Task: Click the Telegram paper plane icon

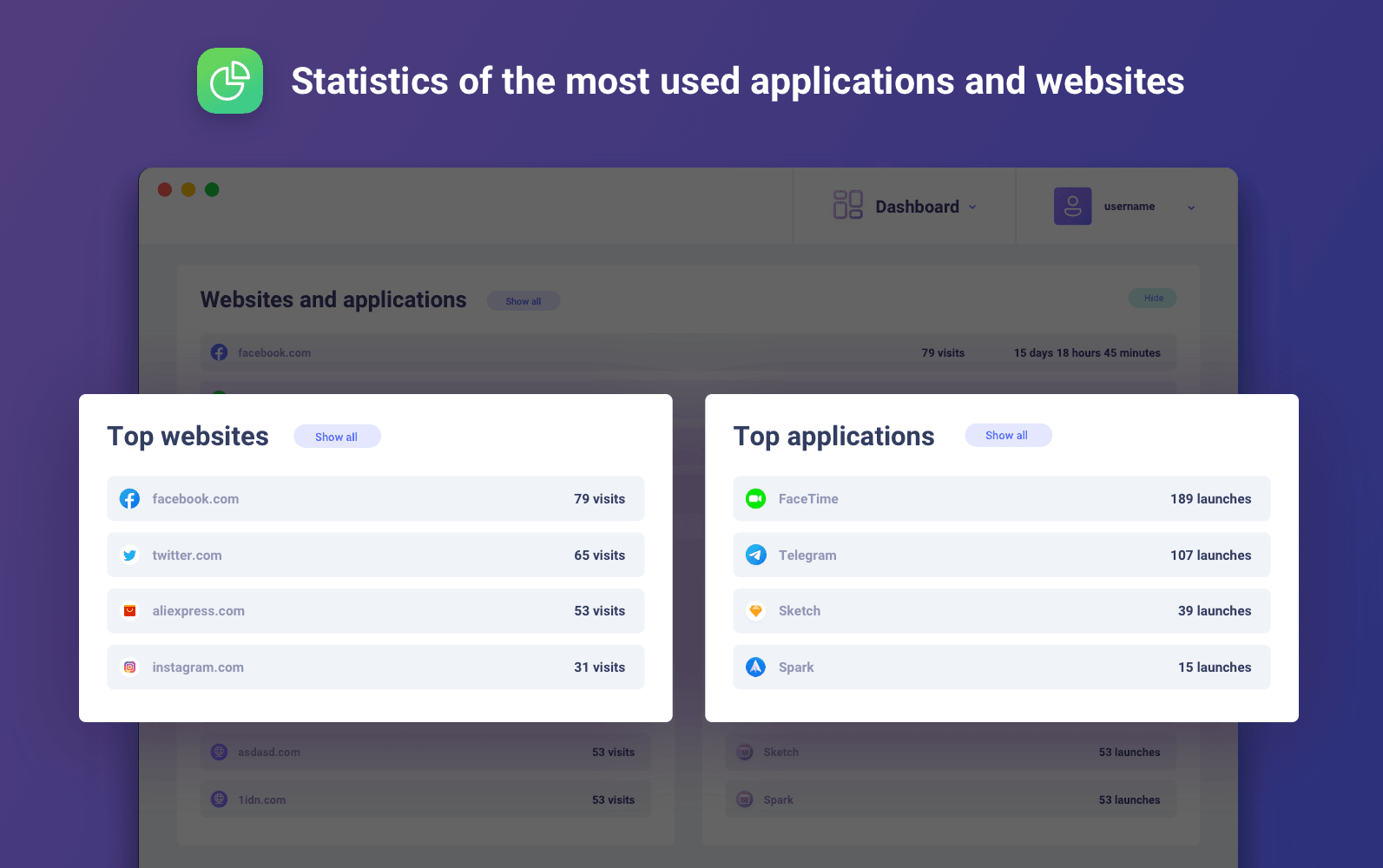Action: [x=755, y=556]
